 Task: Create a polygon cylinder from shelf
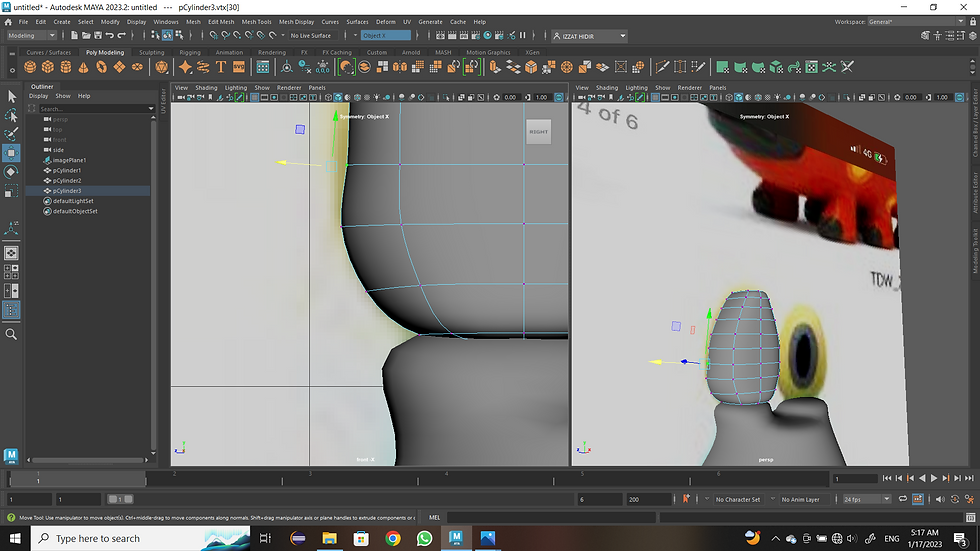click(x=66, y=67)
